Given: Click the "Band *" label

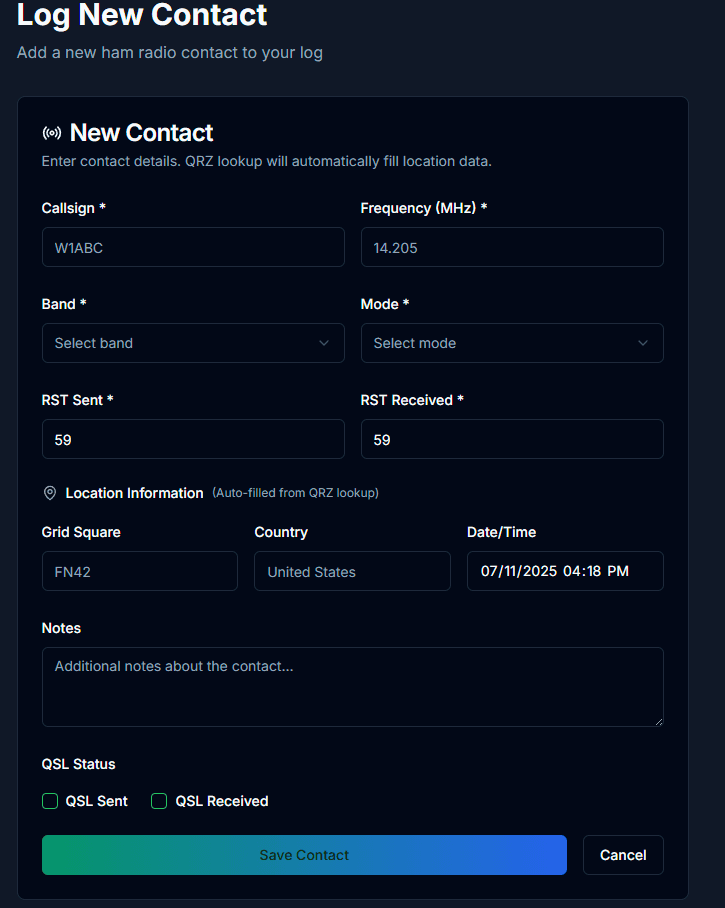Looking at the screenshot, I should [64, 304].
